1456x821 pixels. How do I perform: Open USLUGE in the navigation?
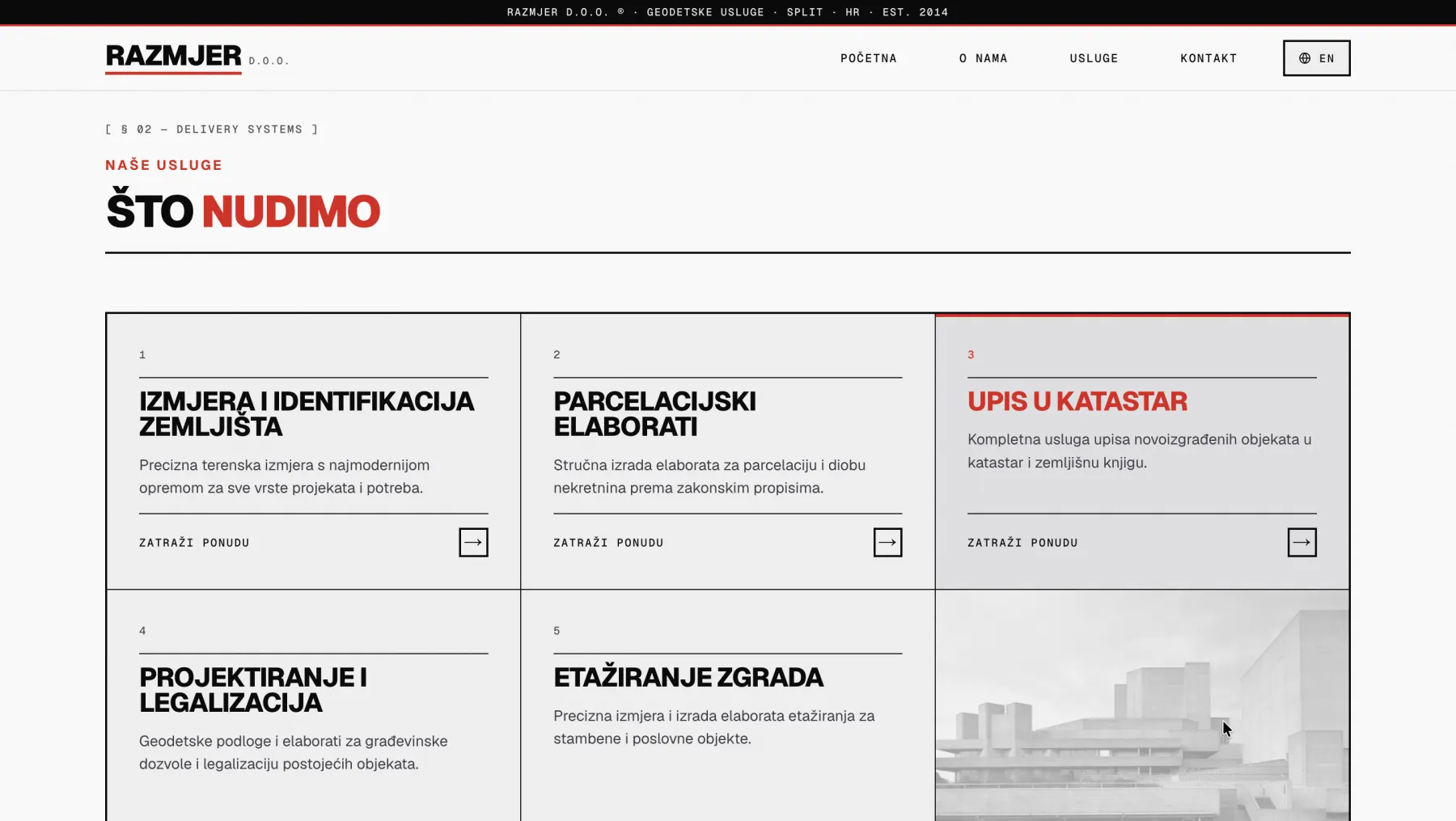click(1094, 58)
